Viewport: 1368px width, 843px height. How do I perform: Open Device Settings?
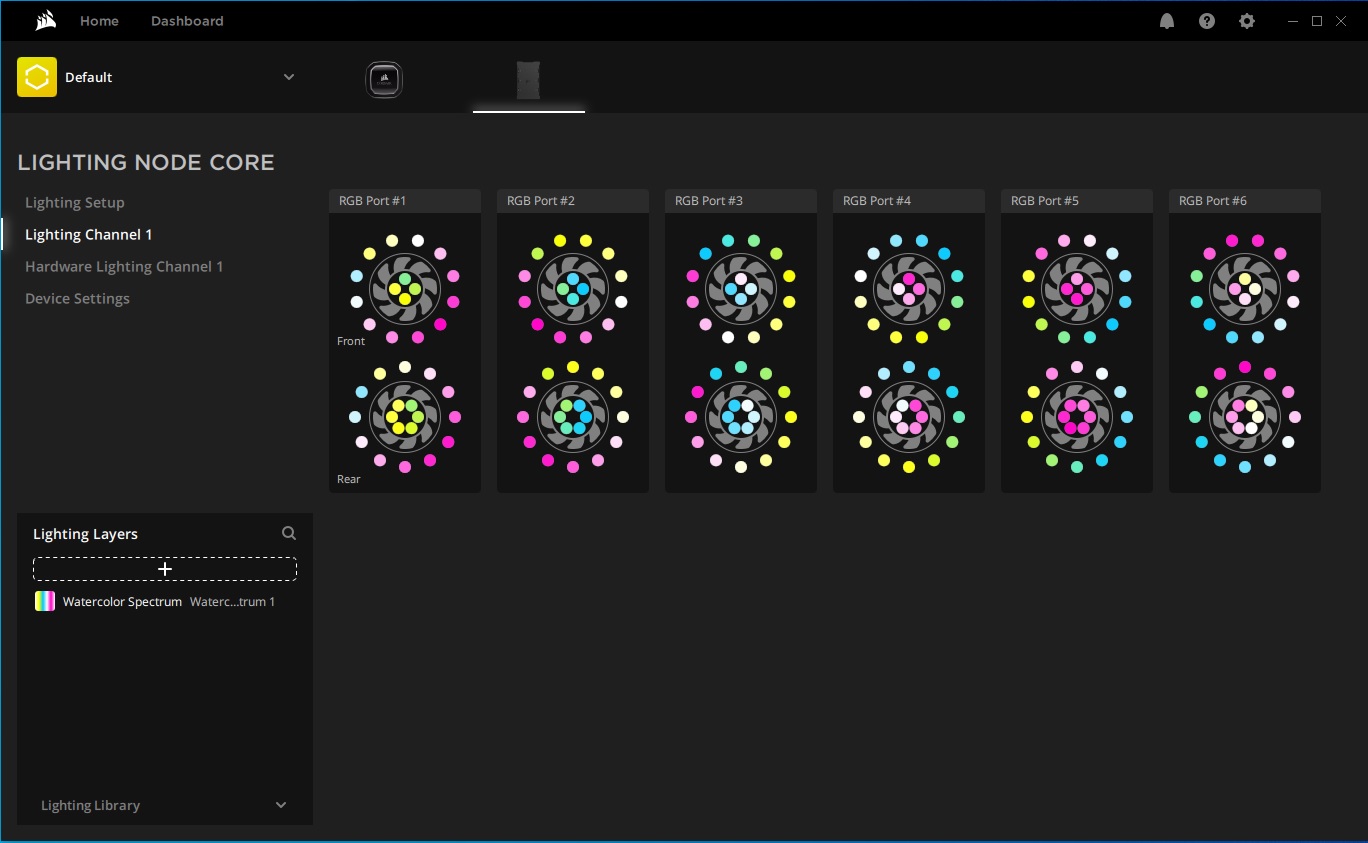coord(77,298)
